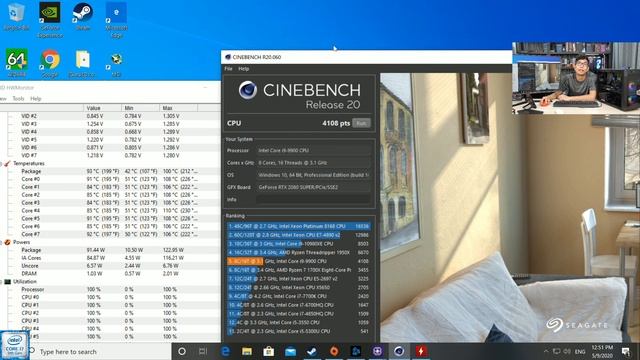Click the 4108 pts CPU score
The width and height of the screenshot is (640, 360).
[336, 123]
